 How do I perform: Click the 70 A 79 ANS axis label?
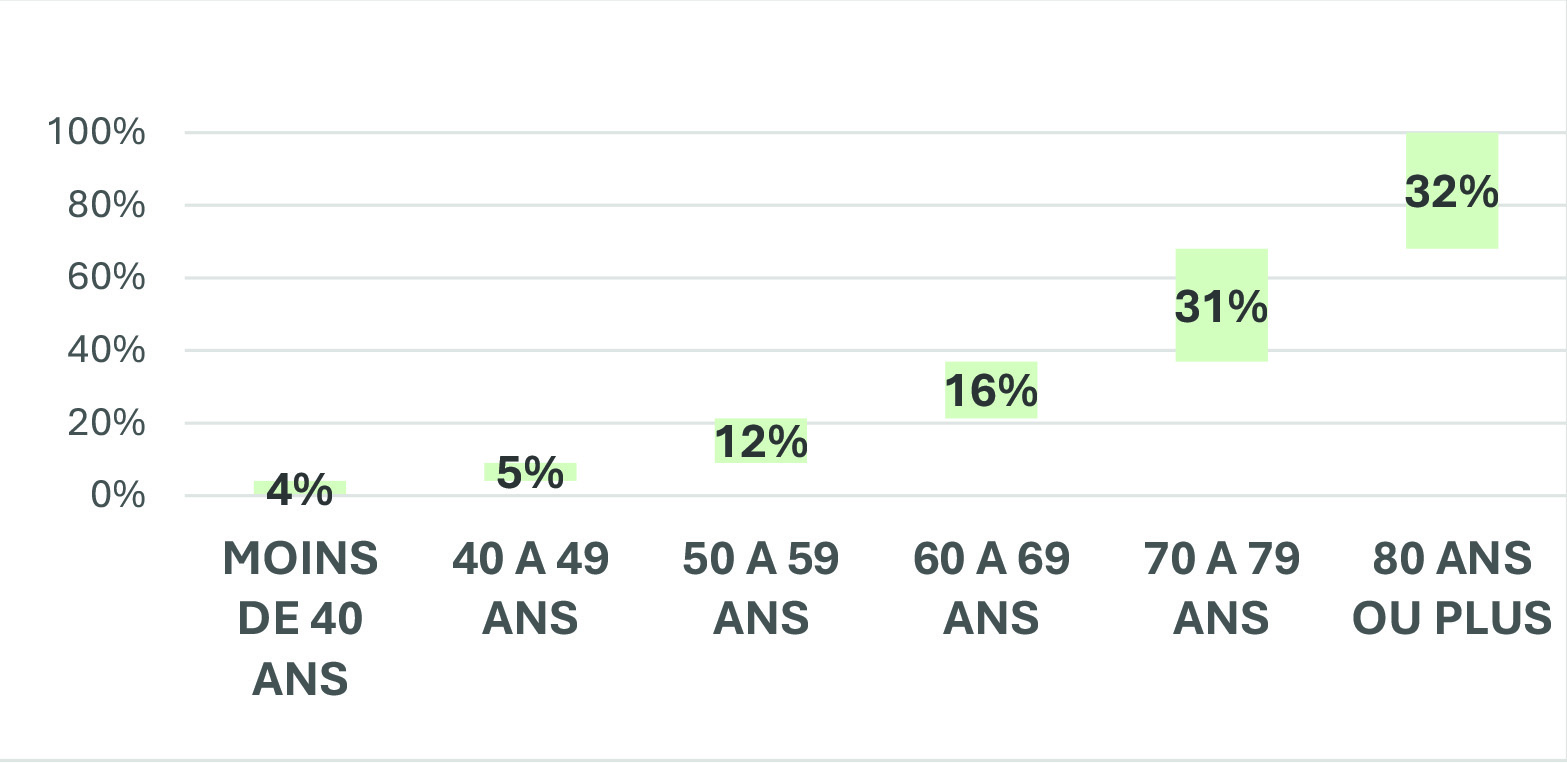pyautogui.click(x=1221, y=589)
